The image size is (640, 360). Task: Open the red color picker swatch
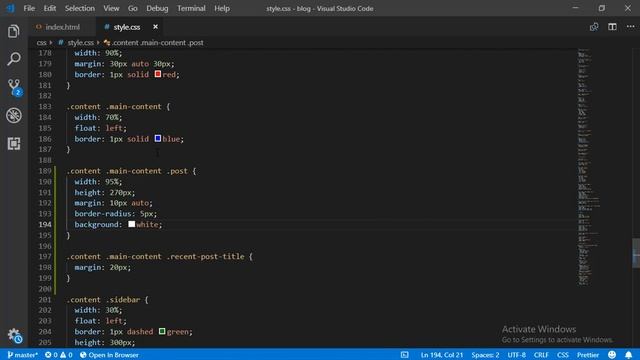point(158,74)
